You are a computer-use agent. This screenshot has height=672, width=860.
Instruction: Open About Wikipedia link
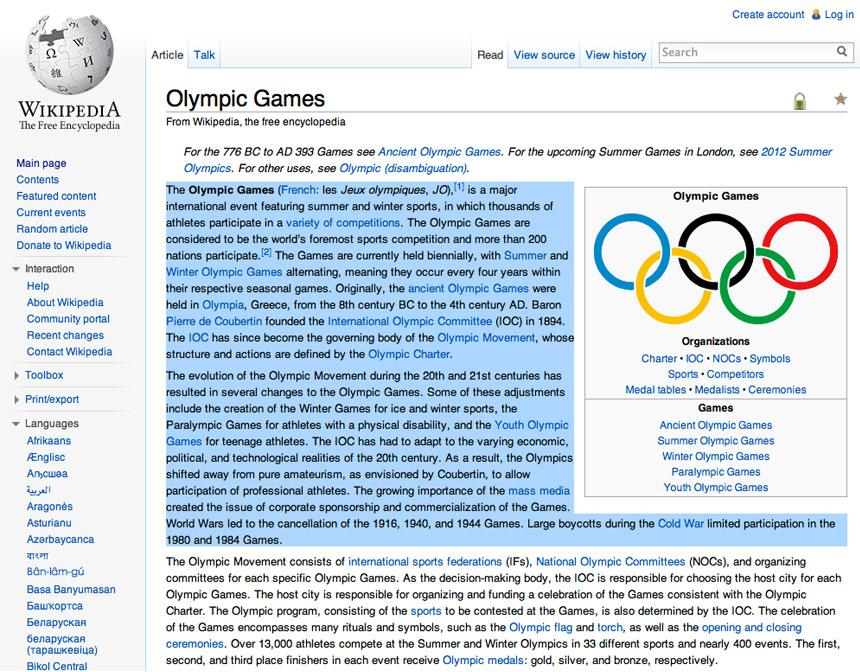click(65, 302)
